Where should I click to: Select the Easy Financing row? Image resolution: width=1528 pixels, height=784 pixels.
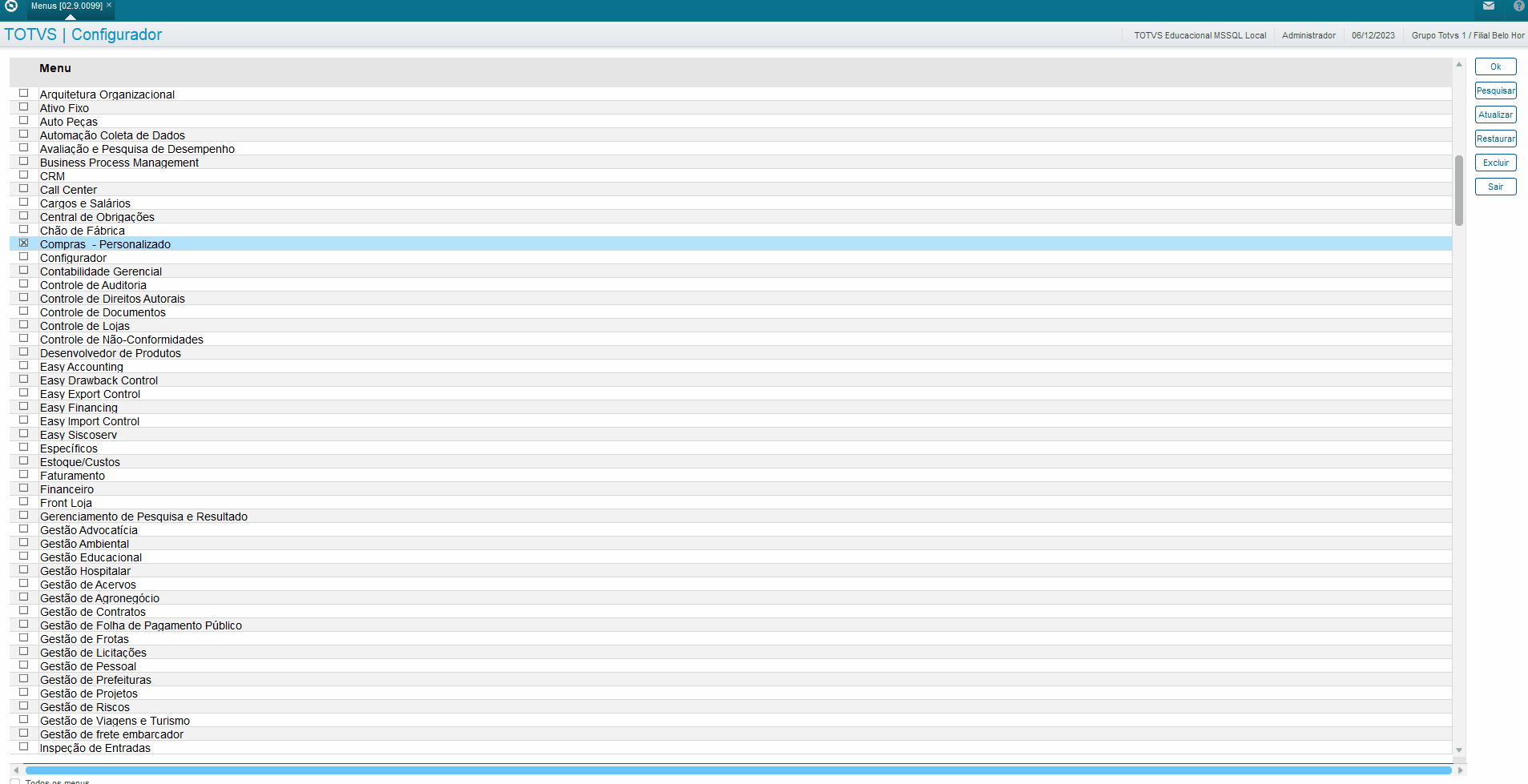click(731, 408)
